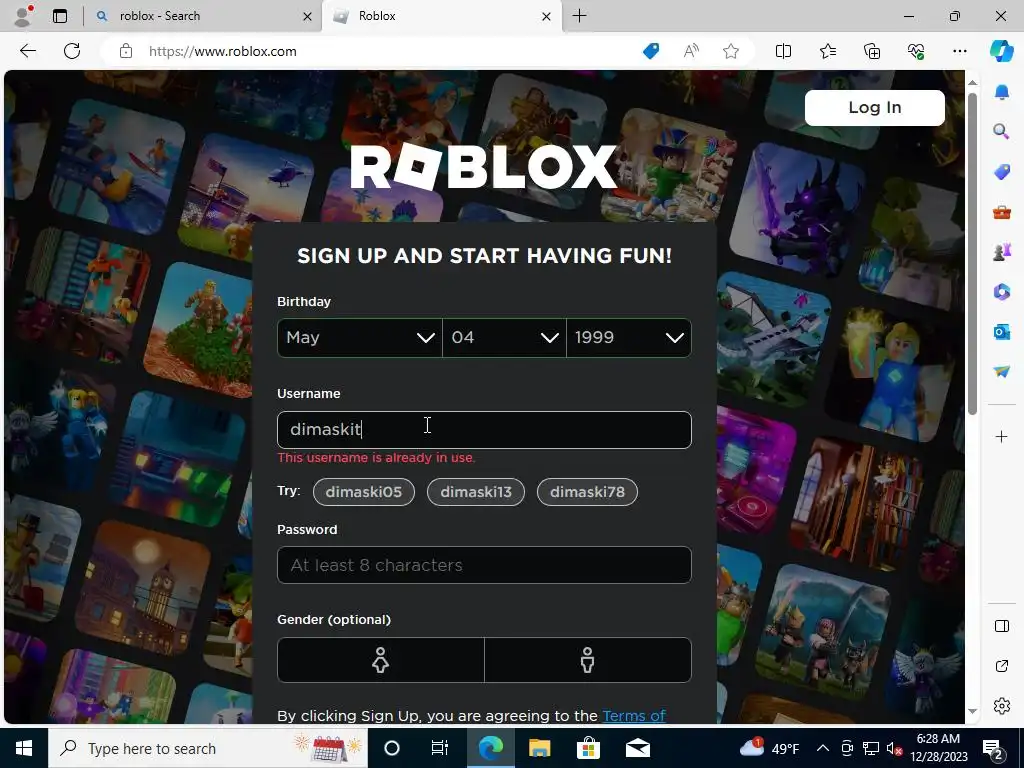Screen dimensions: 1024x768
Task: Open the shopping price tag icon
Action: coord(651,51)
